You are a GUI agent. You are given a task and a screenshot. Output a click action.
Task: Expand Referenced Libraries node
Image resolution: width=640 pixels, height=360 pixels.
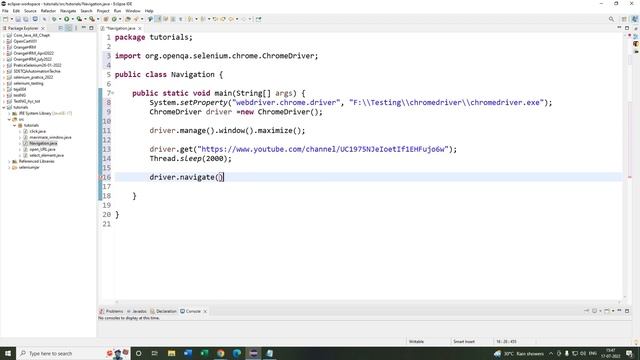[9, 162]
